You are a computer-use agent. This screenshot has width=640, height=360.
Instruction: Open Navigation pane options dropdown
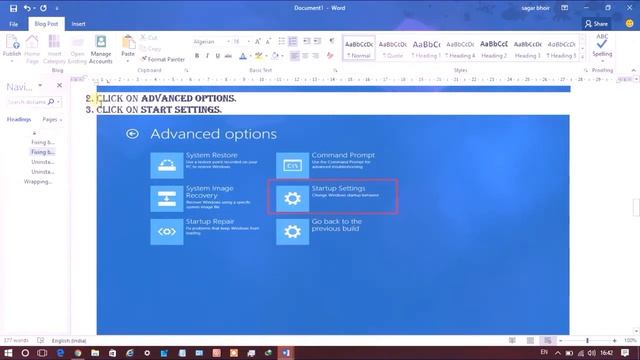(40, 85)
